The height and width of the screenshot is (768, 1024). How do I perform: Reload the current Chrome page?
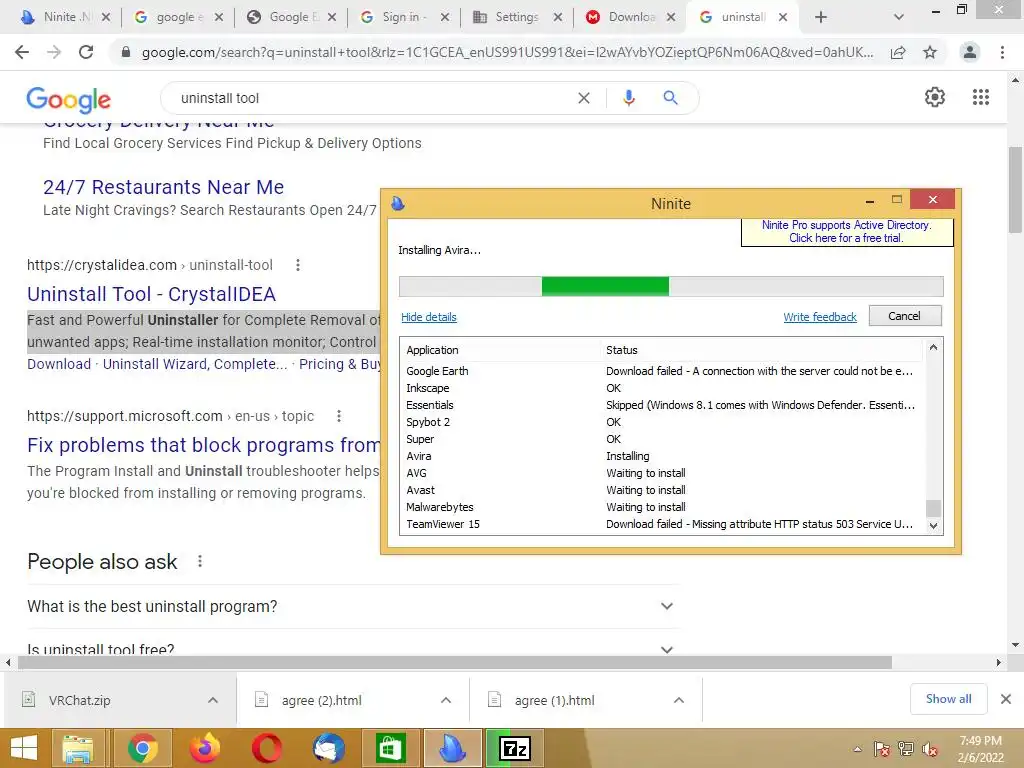(x=86, y=52)
